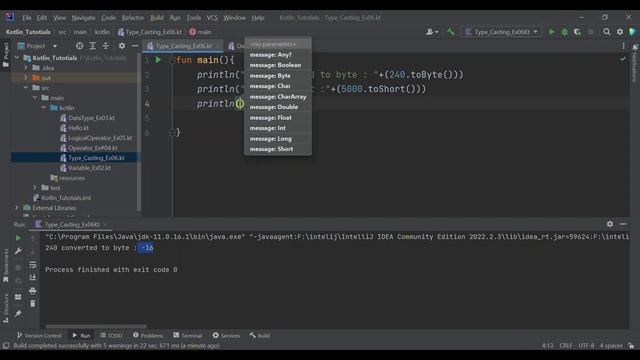Collapse the kotlin folder

tap(44, 108)
